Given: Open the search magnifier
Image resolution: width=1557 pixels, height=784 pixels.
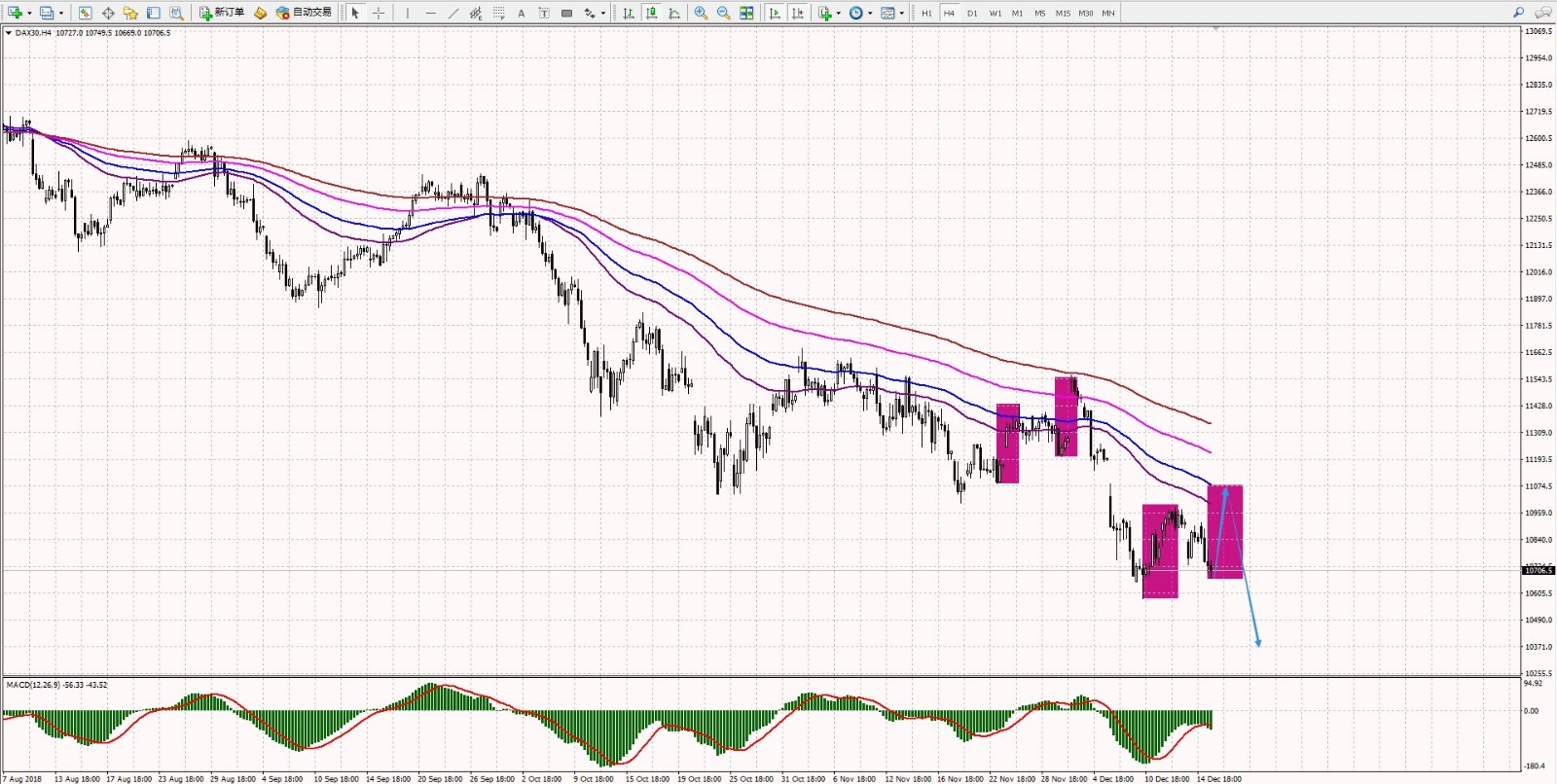Looking at the screenshot, I should point(1518,13).
